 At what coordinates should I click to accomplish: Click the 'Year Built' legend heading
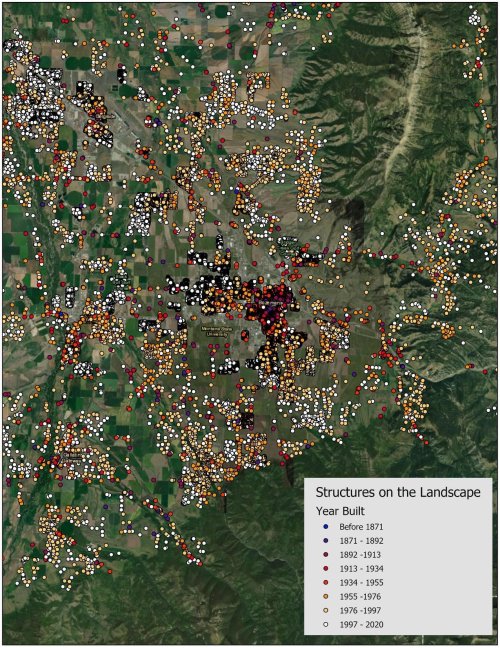[x=340, y=511]
